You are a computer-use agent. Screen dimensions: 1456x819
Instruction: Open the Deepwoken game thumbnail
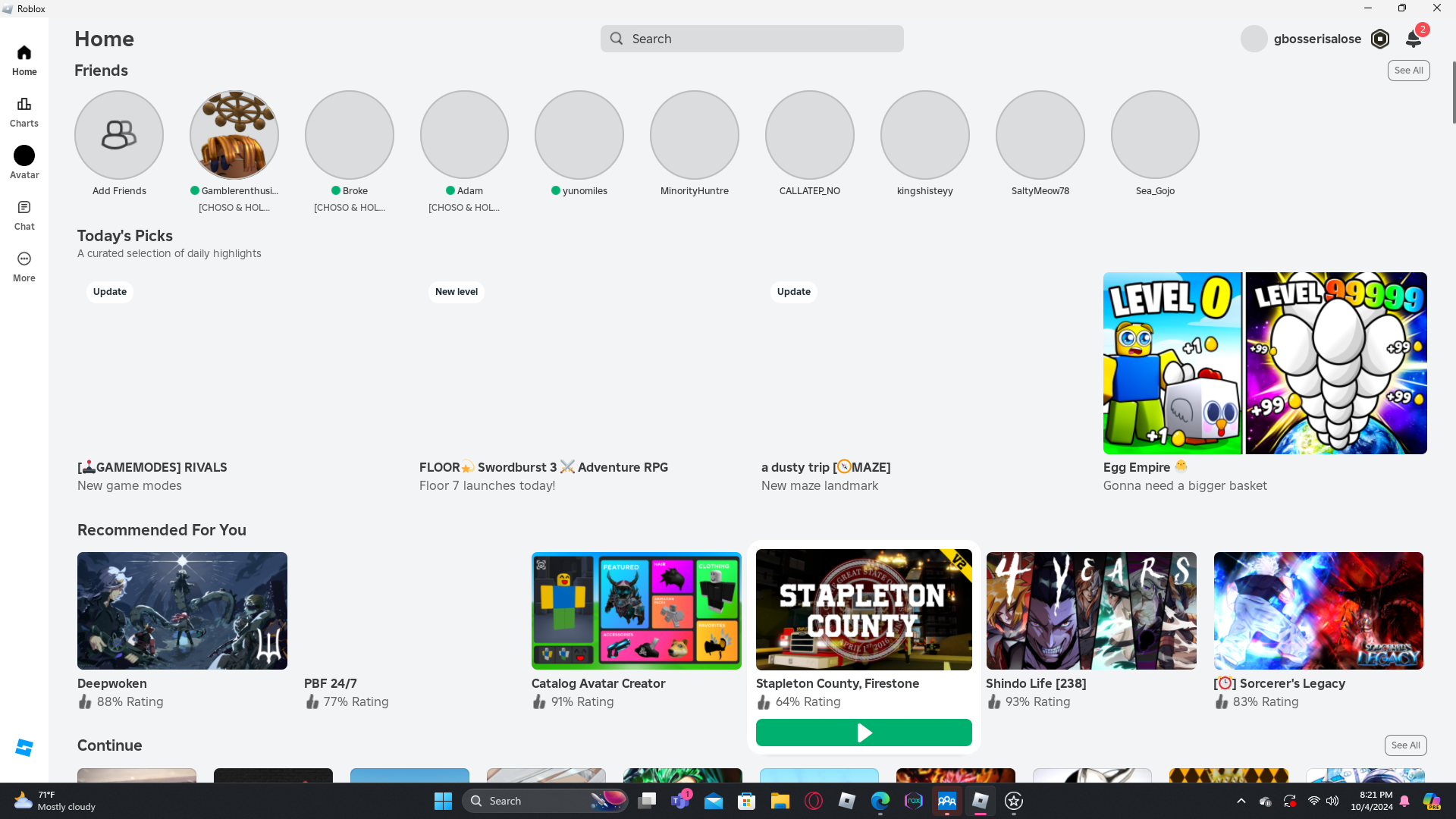coord(182,610)
